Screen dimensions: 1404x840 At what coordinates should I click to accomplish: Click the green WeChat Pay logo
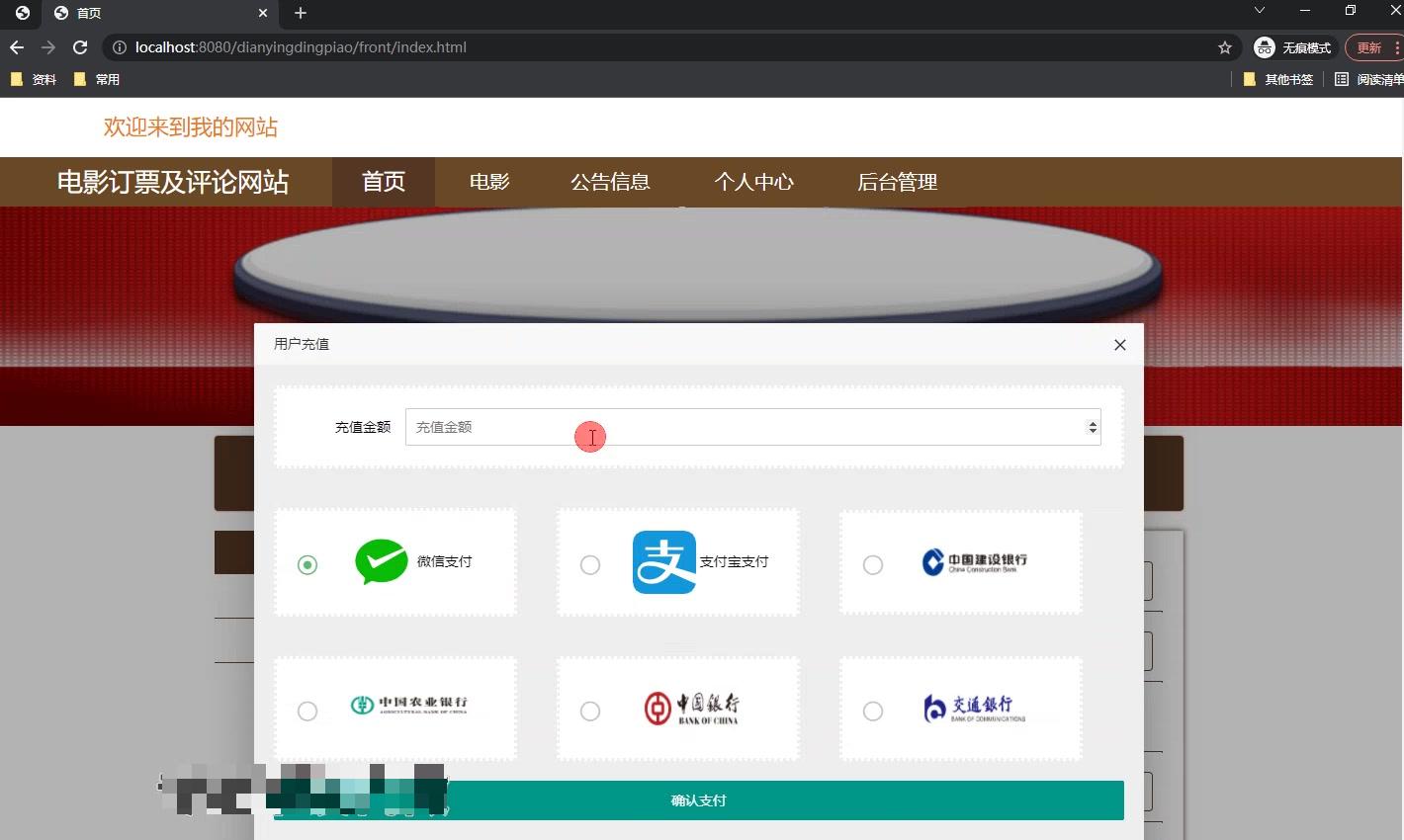click(381, 561)
